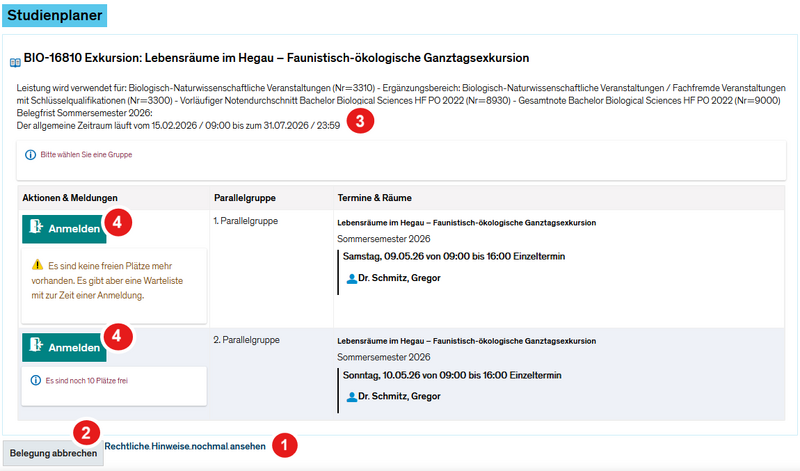The height and width of the screenshot is (471, 800).
Task: Click 'Aktionen & Meldungen' column header
Action: coord(70,198)
